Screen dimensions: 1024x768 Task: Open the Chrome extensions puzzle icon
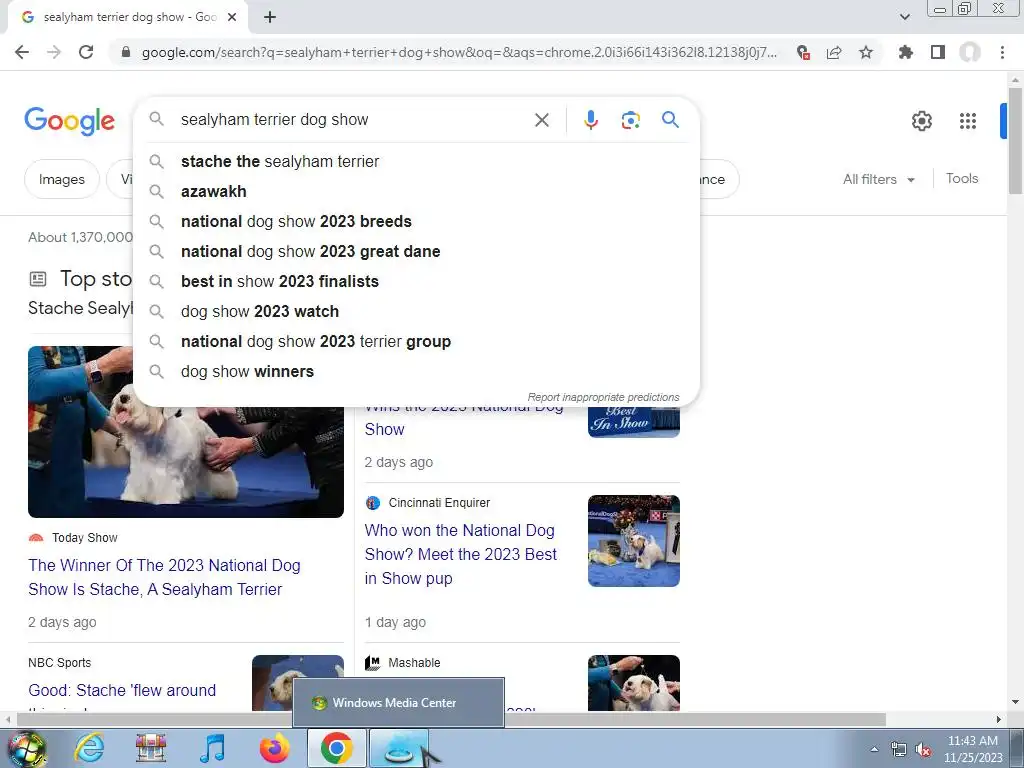click(x=906, y=52)
